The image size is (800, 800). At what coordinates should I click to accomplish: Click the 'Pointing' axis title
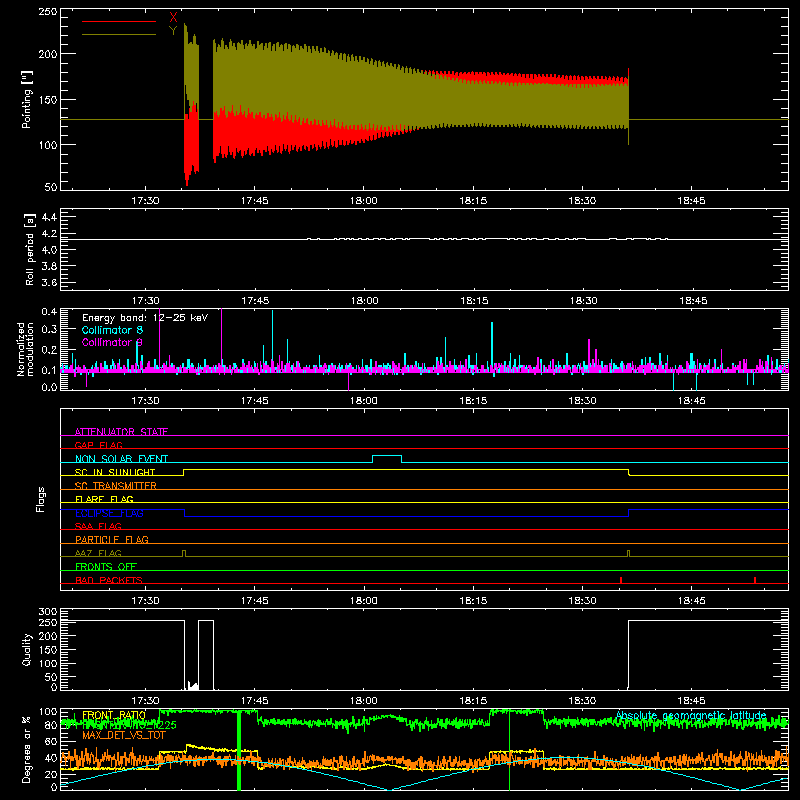[27, 100]
